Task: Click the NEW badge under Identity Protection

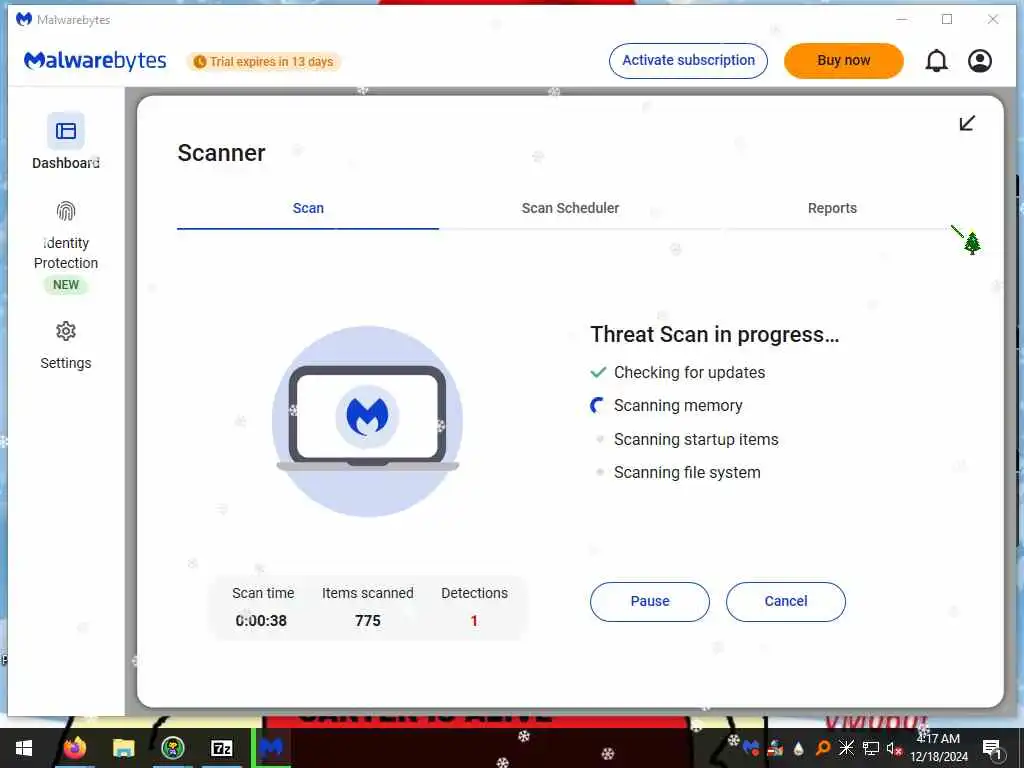Action: coord(66,285)
